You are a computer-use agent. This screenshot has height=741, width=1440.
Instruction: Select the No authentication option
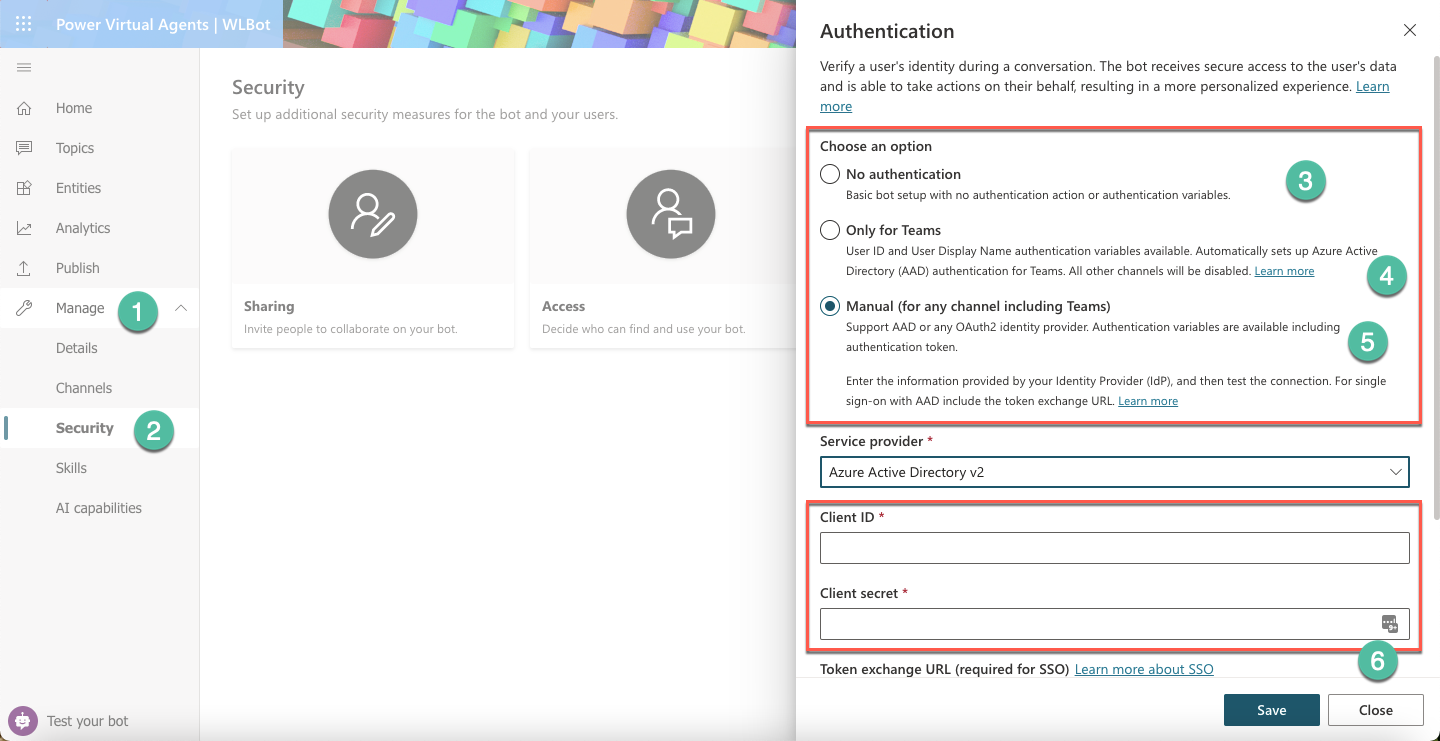tap(830, 174)
